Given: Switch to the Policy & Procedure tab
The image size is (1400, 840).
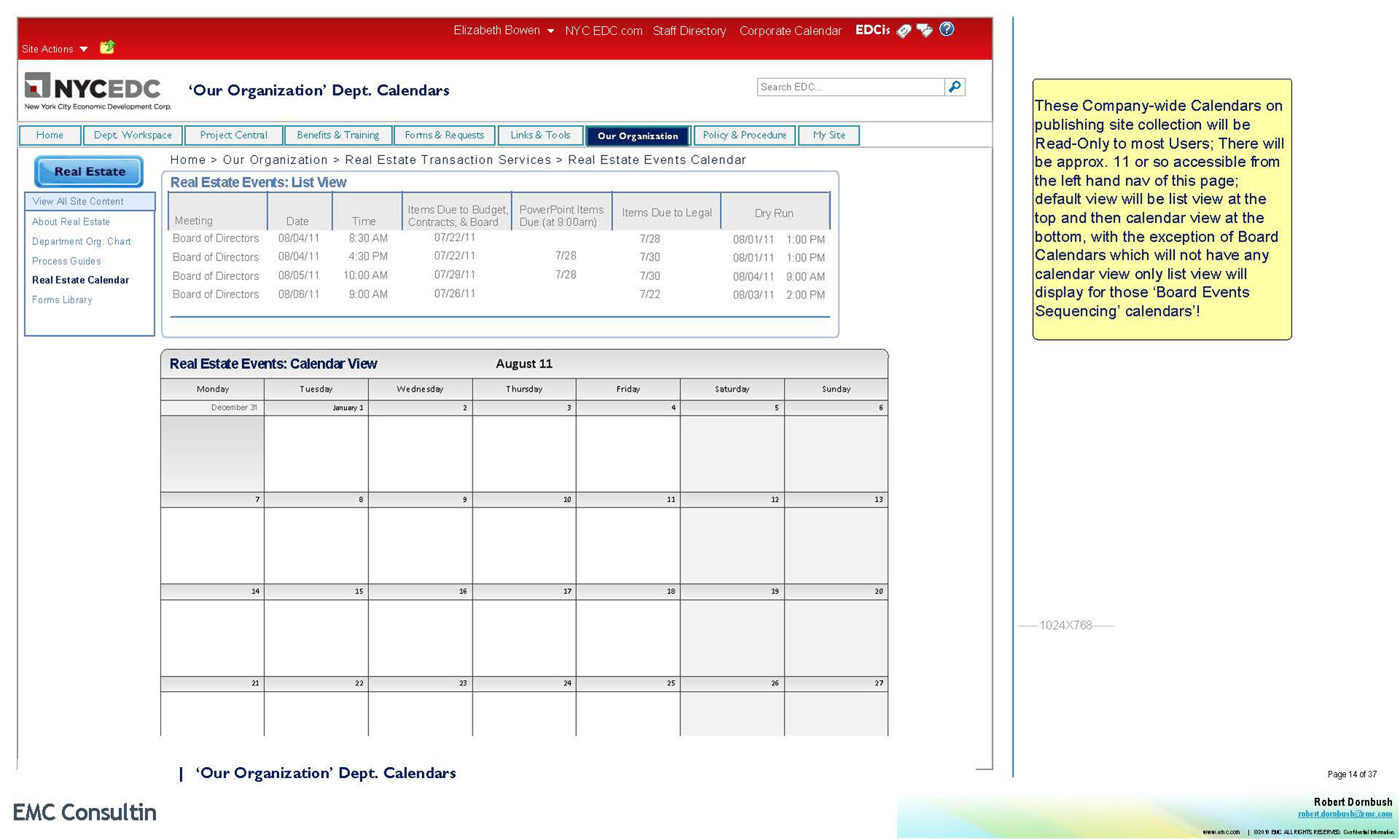Looking at the screenshot, I should [744, 136].
